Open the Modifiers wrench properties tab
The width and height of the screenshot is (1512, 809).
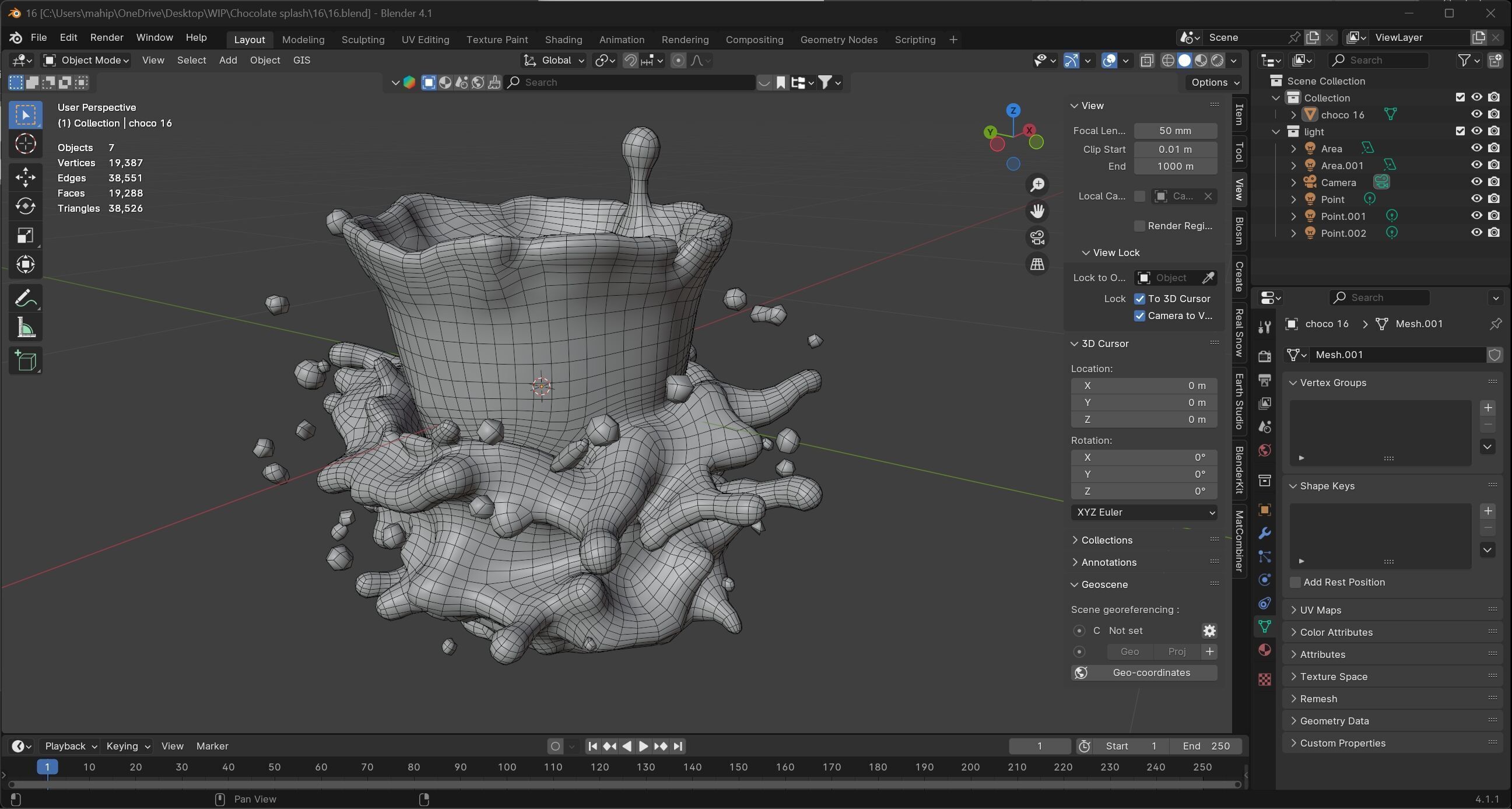tap(1264, 533)
